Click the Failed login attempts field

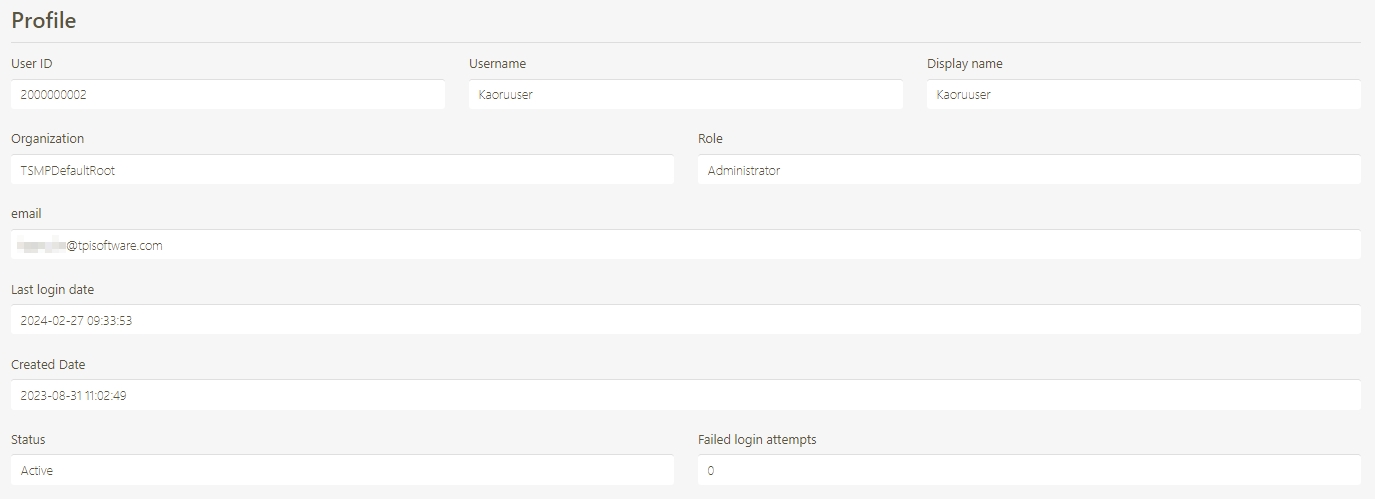click(x=1029, y=470)
